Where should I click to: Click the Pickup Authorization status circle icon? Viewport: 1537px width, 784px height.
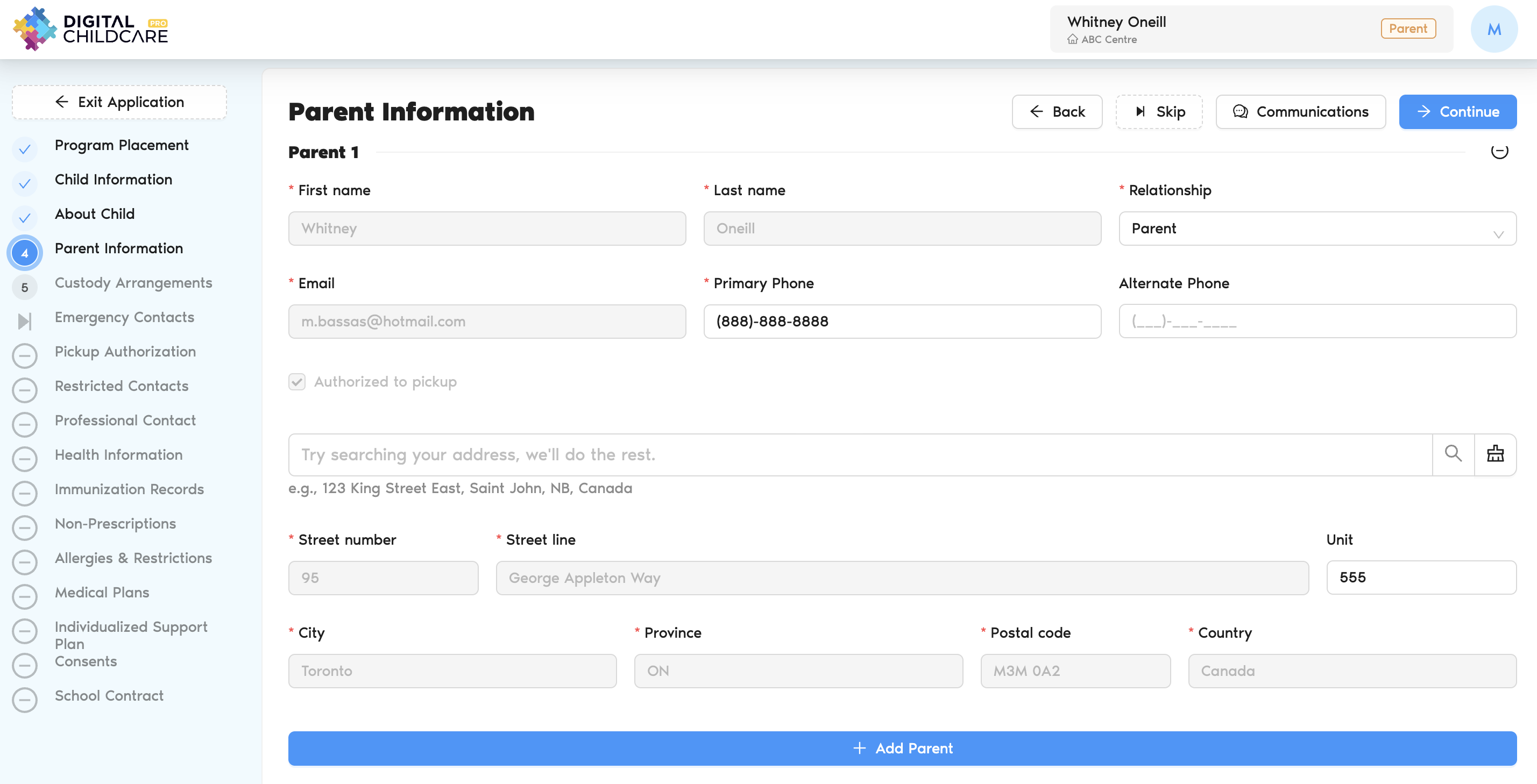24,356
